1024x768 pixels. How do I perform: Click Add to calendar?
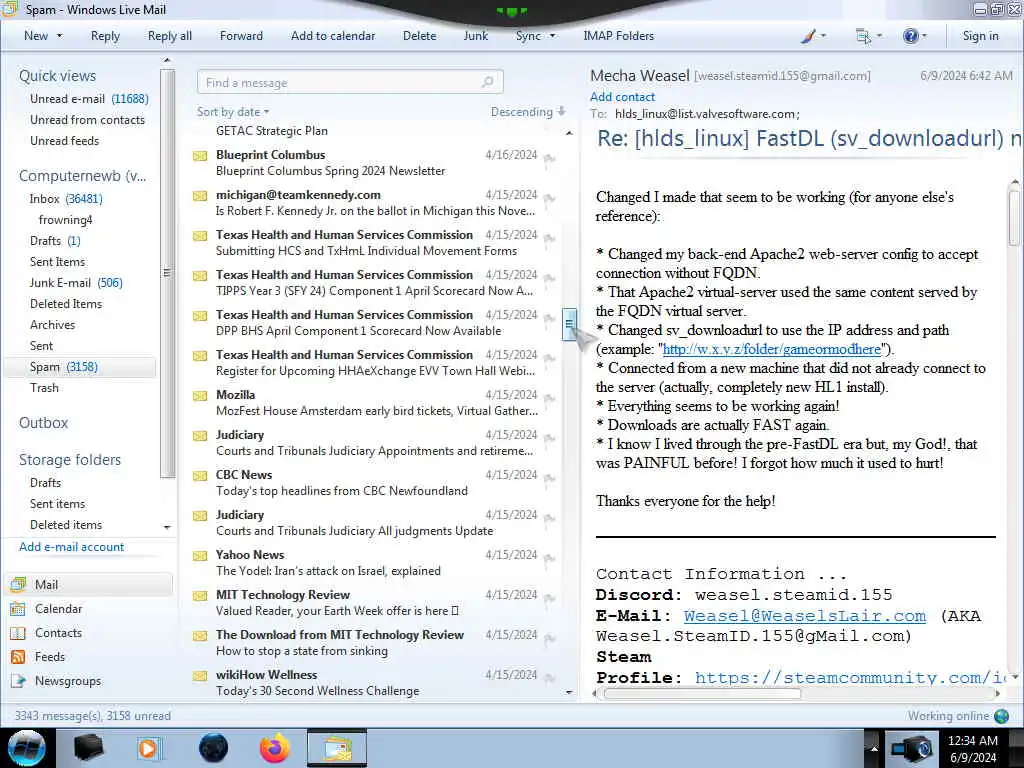[x=333, y=36]
